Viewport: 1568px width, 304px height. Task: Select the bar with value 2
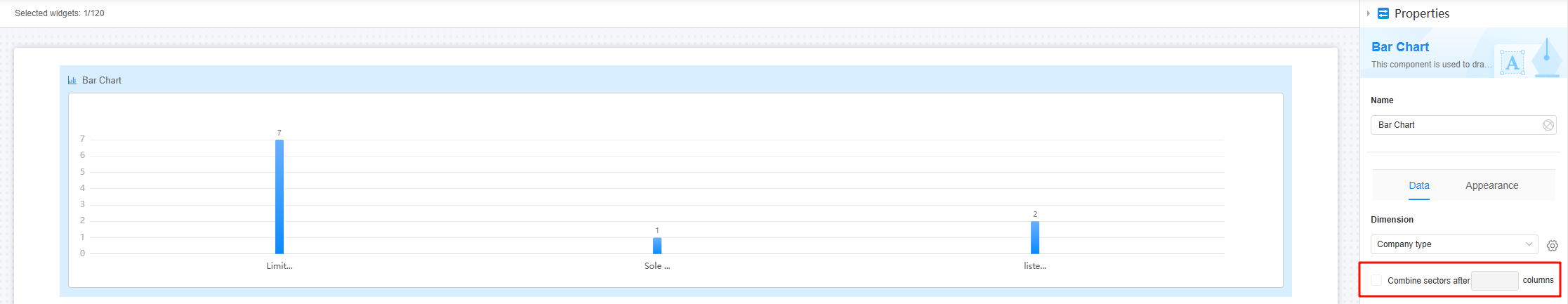click(x=1035, y=237)
